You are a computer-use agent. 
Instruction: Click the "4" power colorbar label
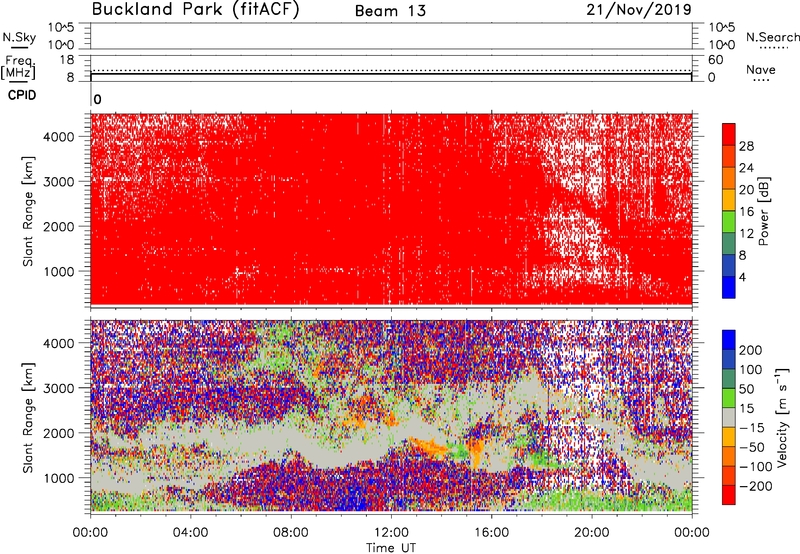pyautogui.click(x=742, y=277)
